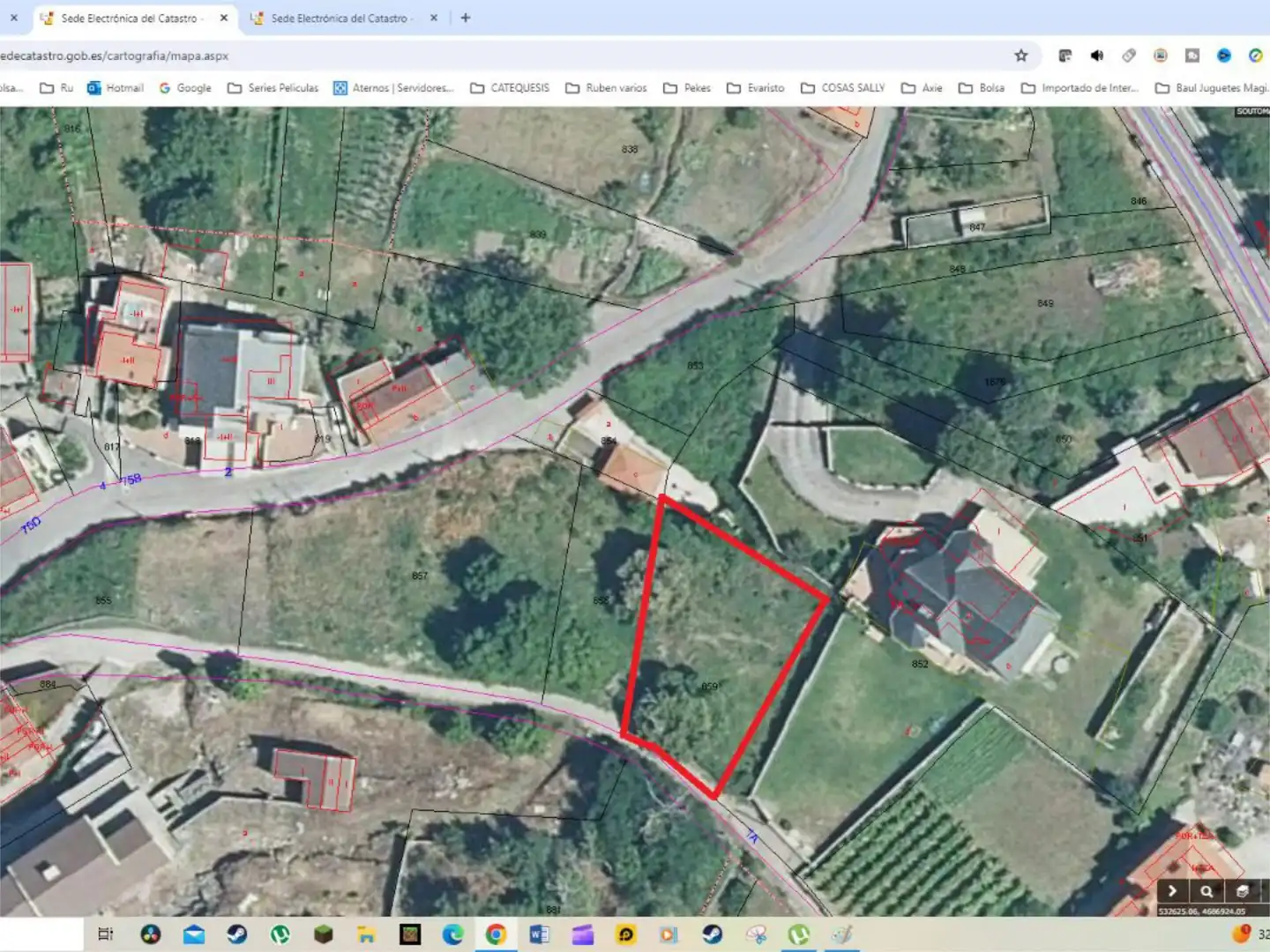The image size is (1270, 952).
Task: Open the COSAS SALLY bookmark folder
Action: (843, 88)
